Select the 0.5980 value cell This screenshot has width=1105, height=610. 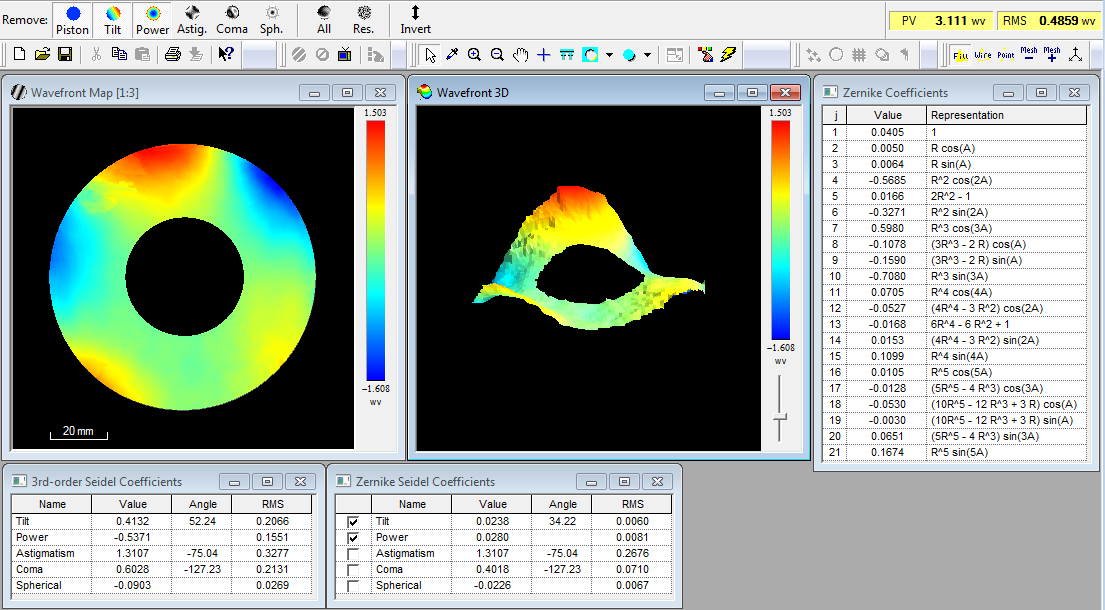pos(887,228)
